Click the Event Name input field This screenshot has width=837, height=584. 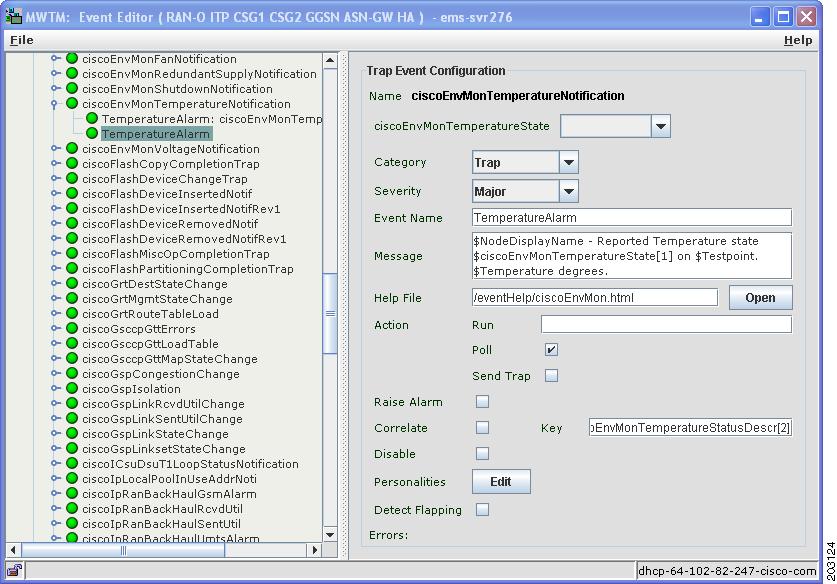point(632,217)
